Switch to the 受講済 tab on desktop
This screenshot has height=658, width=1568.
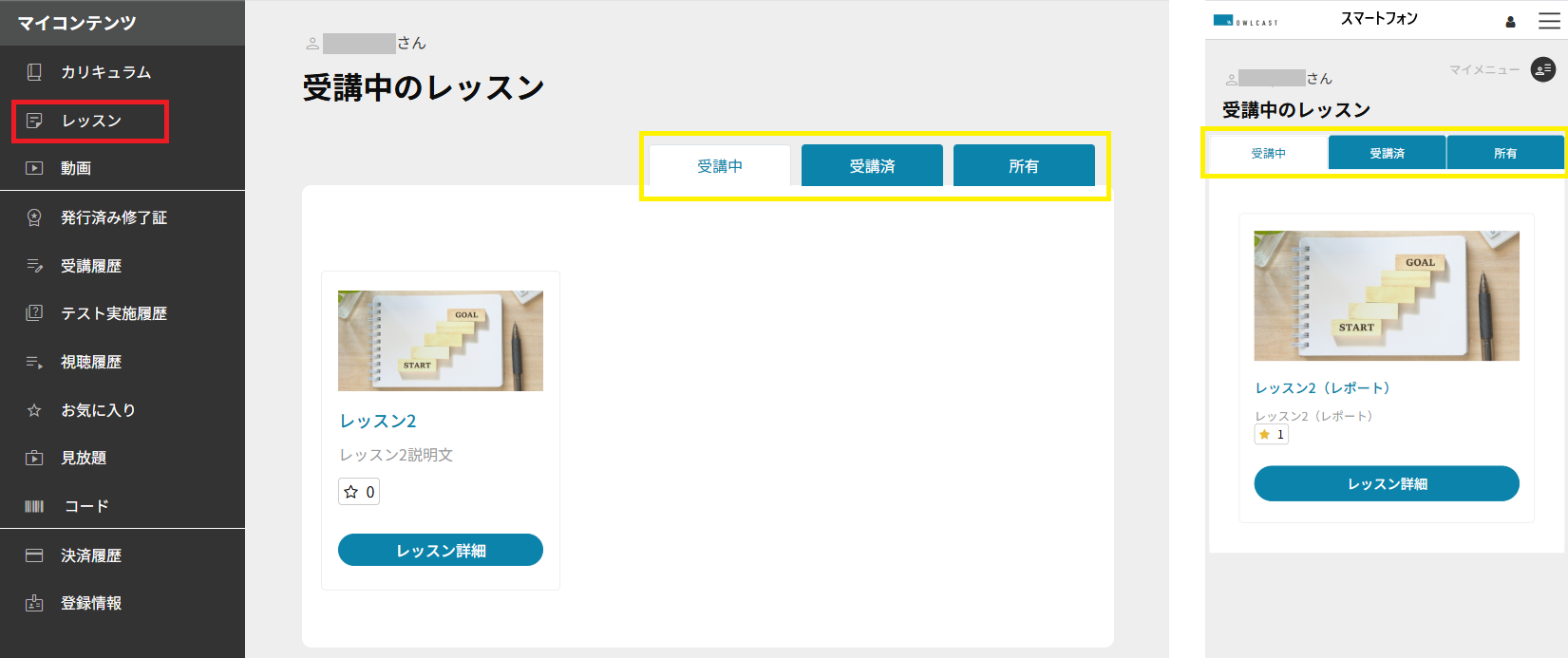[x=872, y=166]
